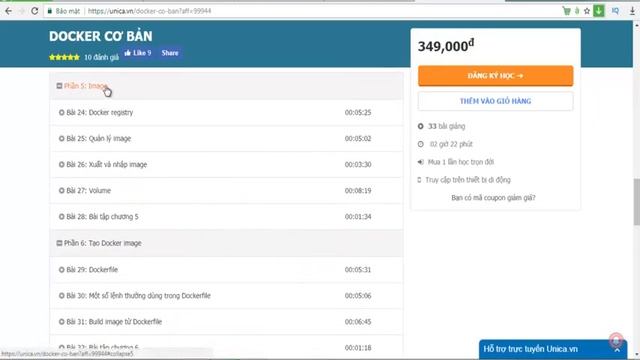Open lesson Bài 30 about Dockerfile commands
Image resolution: width=640 pixels, height=360 pixels.
tap(138, 296)
